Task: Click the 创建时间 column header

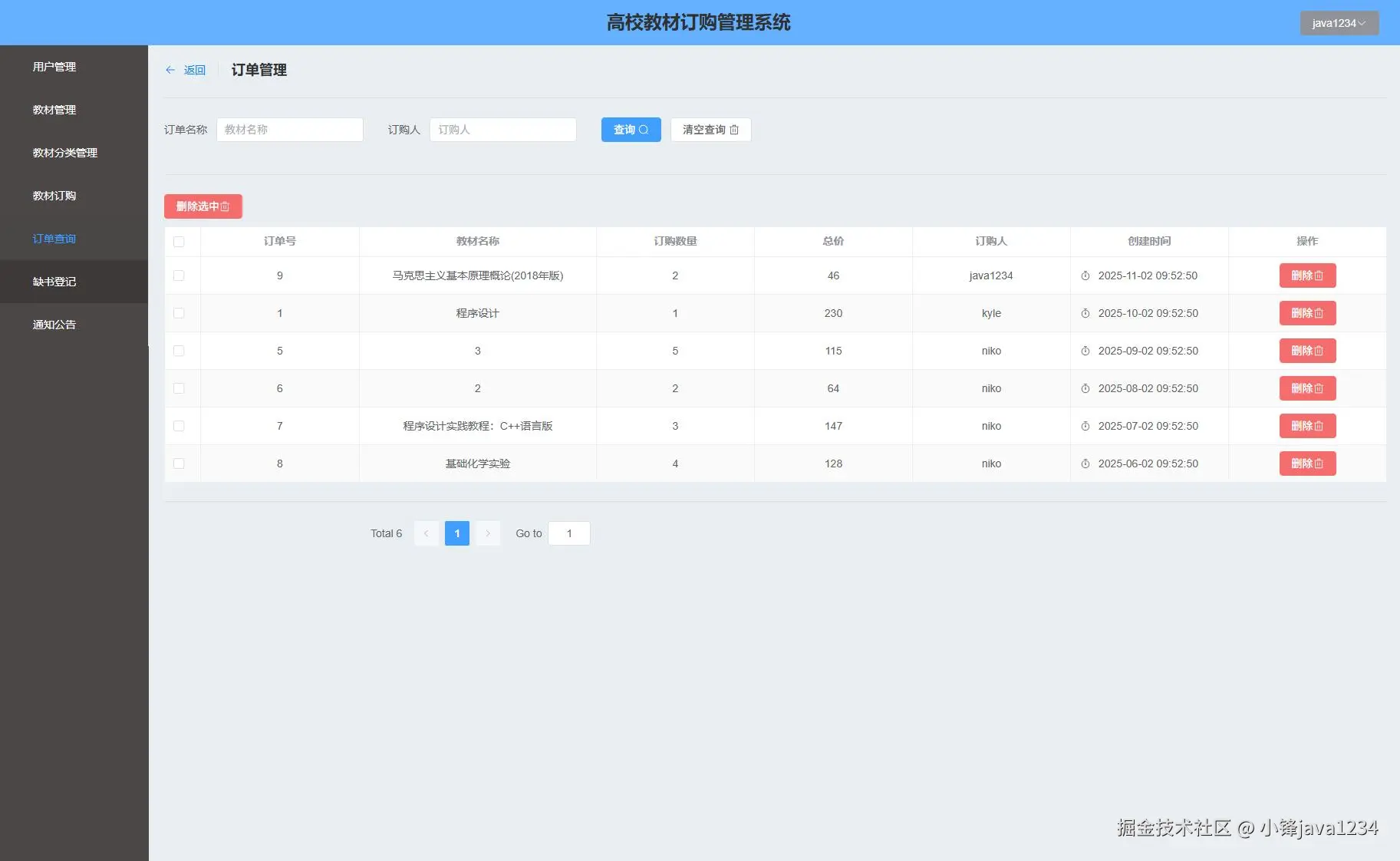Action: (1149, 241)
